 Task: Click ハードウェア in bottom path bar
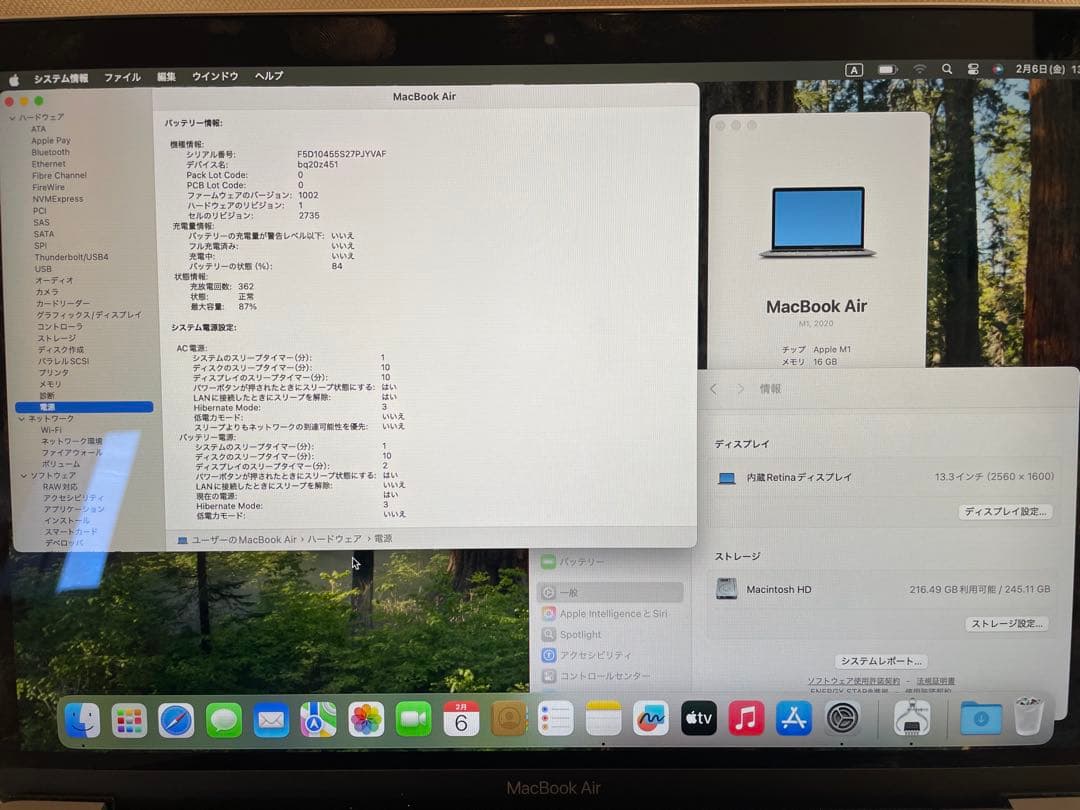334,539
